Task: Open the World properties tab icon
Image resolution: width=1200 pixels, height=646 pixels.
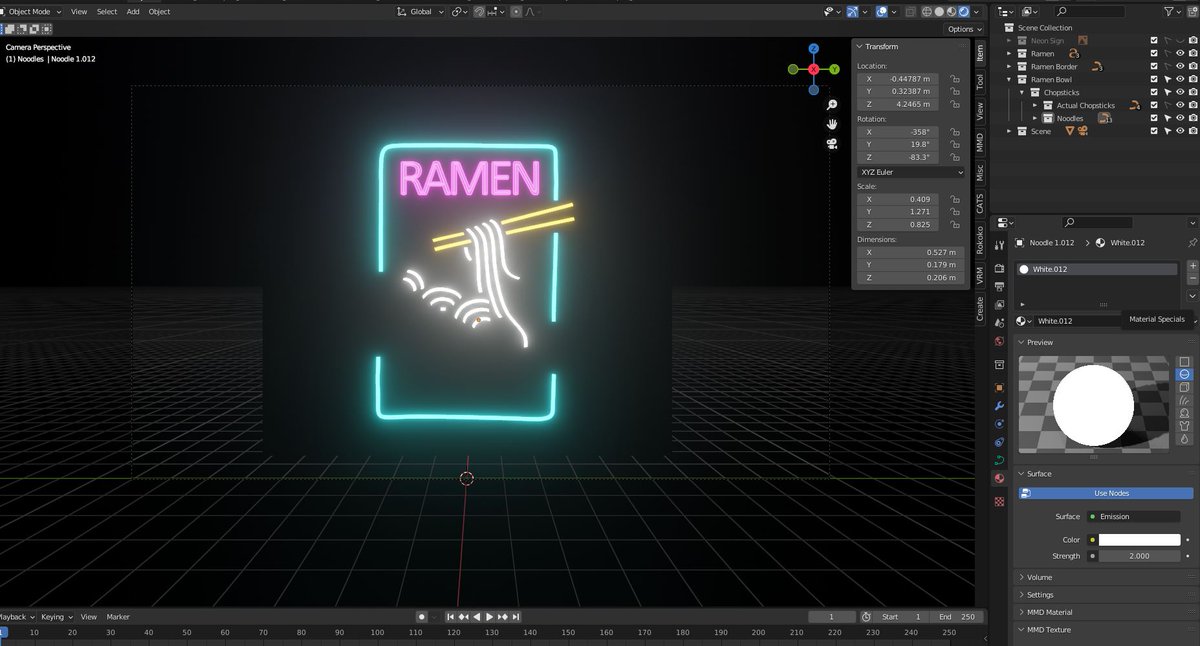Action: click(998, 341)
